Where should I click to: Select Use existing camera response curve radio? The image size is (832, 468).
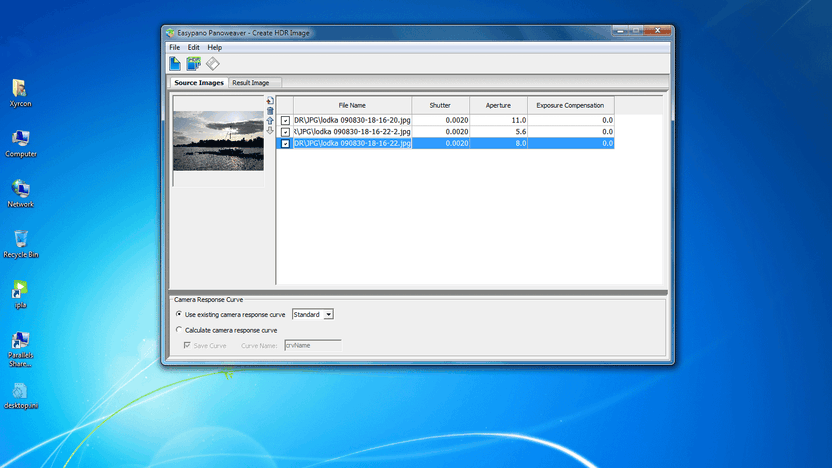click(x=179, y=314)
